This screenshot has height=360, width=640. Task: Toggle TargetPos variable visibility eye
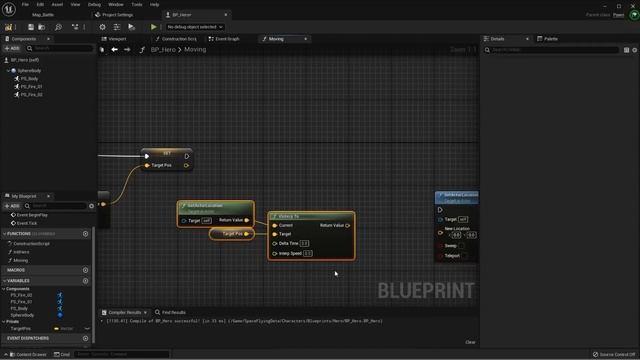click(x=87, y=329)
